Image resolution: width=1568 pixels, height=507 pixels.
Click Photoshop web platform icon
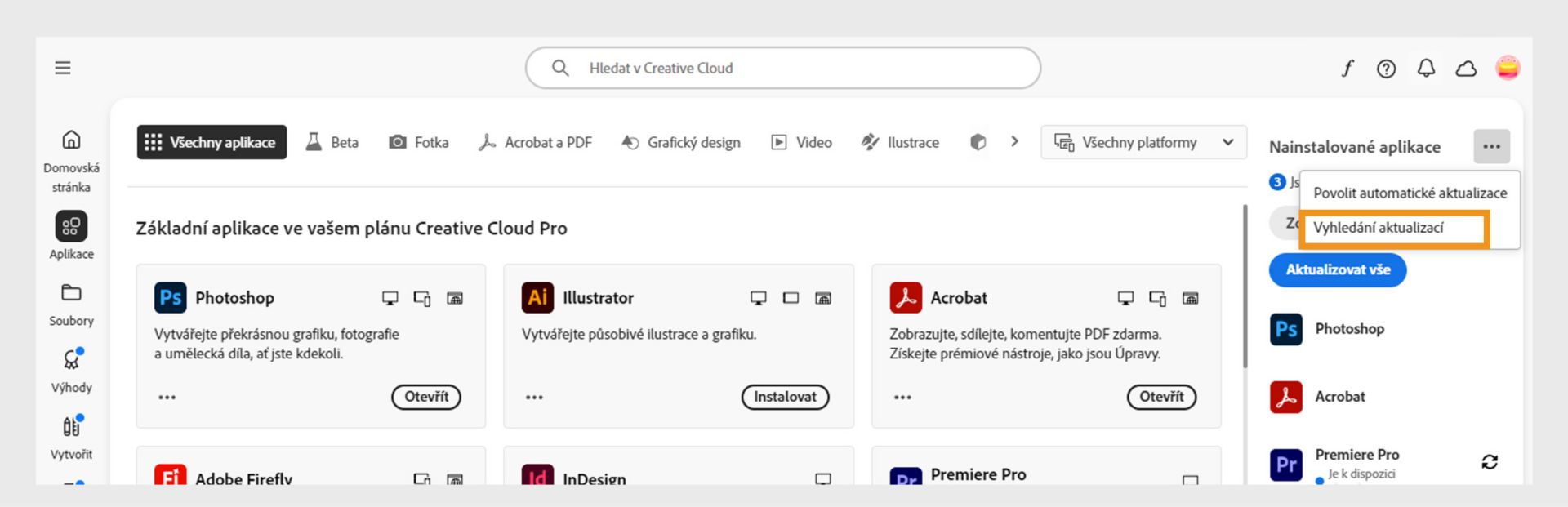coord(455,298)
